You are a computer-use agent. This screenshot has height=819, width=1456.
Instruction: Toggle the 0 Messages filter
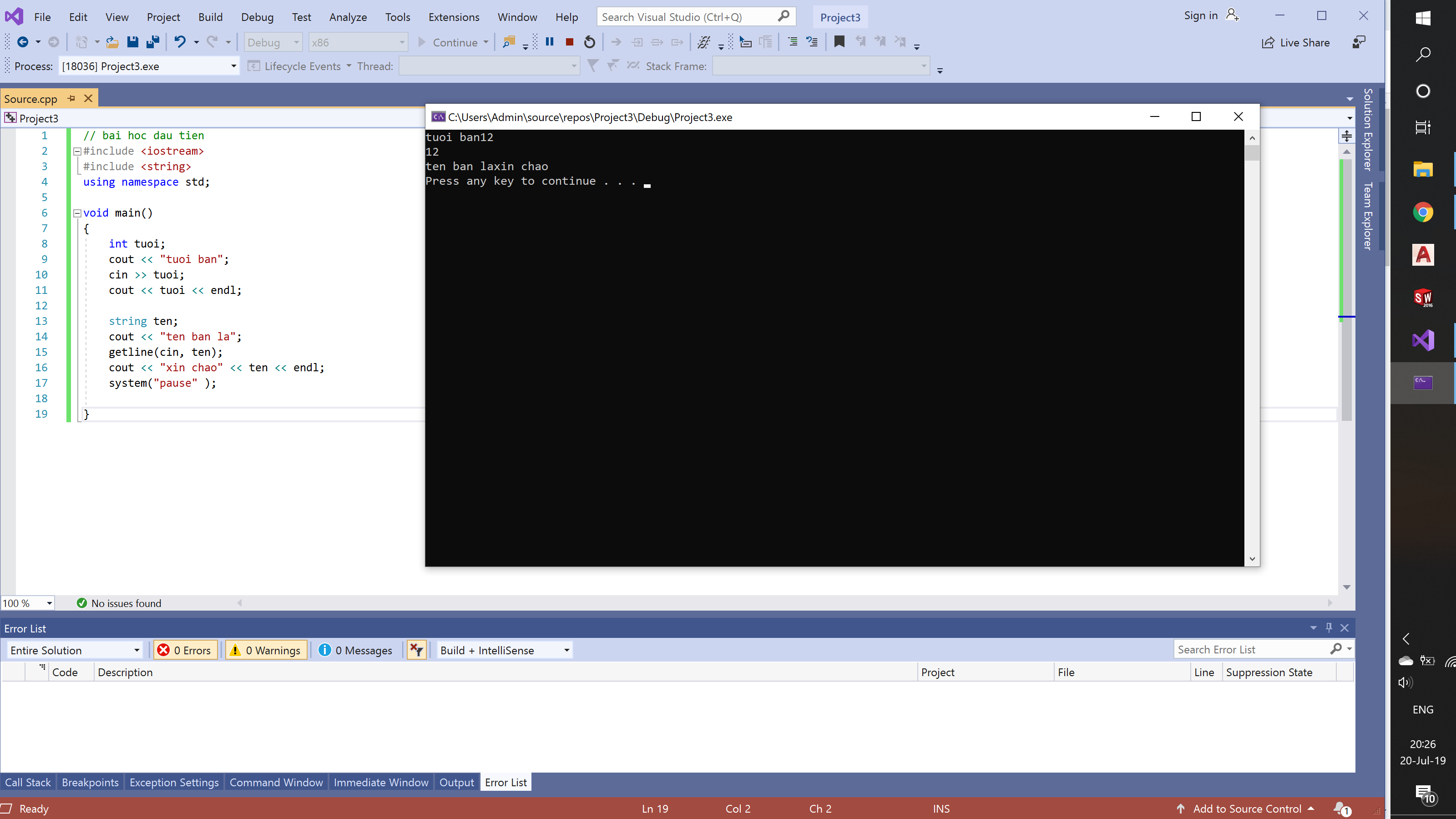pyautogui.click(x=355, y=650)
